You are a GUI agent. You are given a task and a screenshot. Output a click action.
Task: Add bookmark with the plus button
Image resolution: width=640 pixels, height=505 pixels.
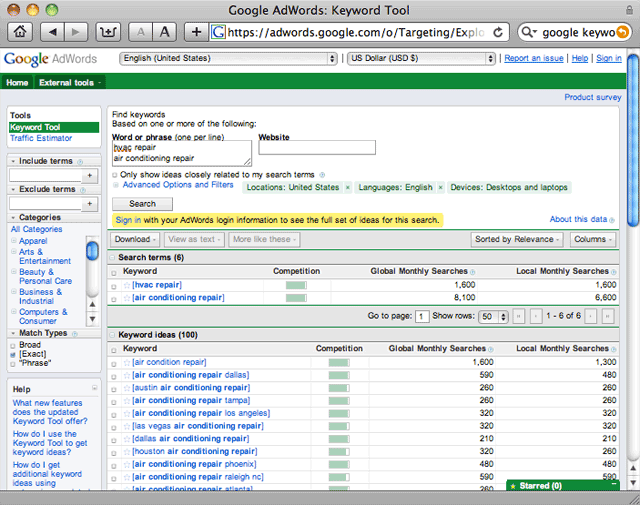[x=196, y=32]
